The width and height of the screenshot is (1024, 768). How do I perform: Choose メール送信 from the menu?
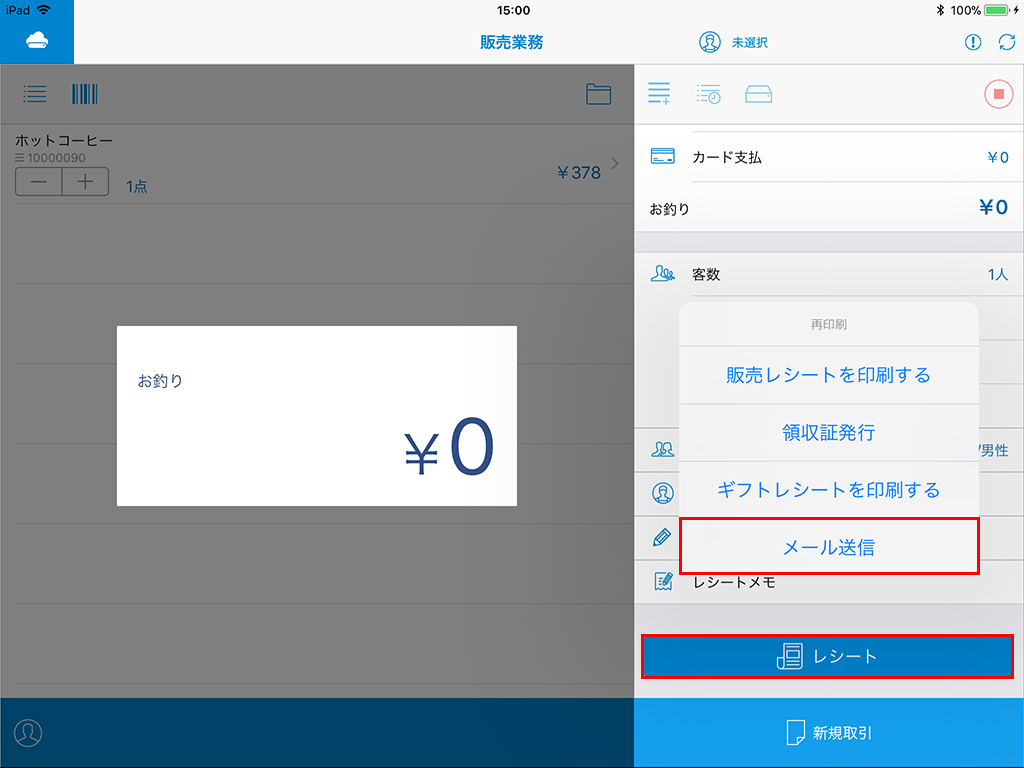pos(829,547)
